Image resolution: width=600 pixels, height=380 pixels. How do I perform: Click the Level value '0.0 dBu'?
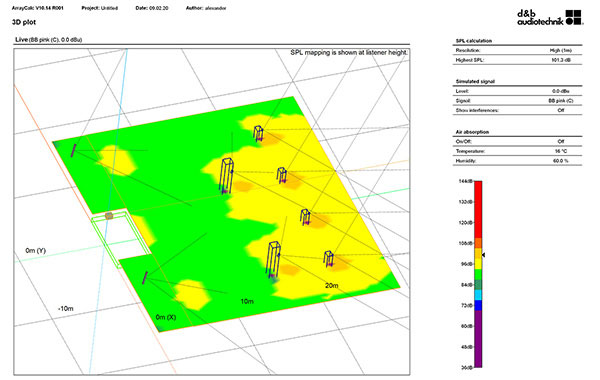point(561,91)
